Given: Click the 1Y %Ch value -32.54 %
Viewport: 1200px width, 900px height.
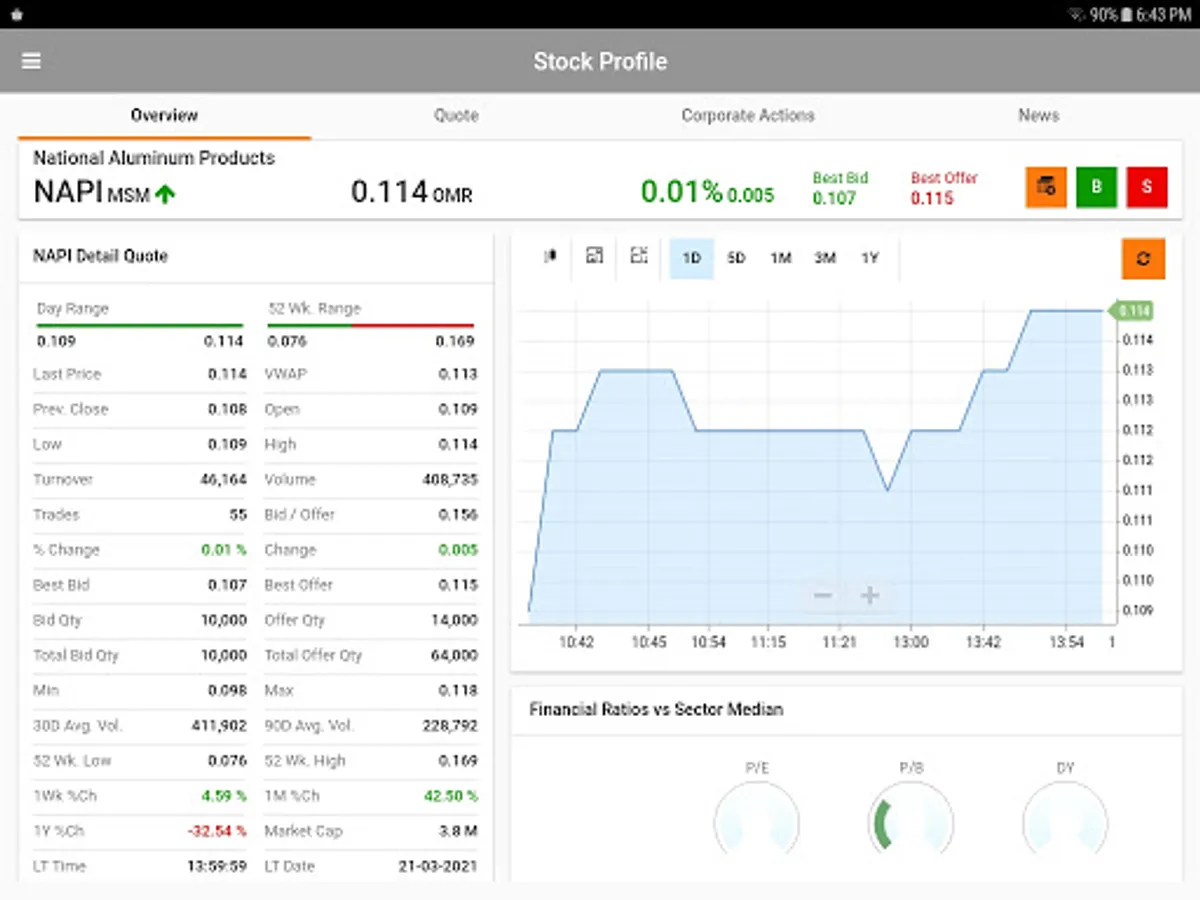Looking at the screenshot, I should pyautogui.click(x=217, y=831).
